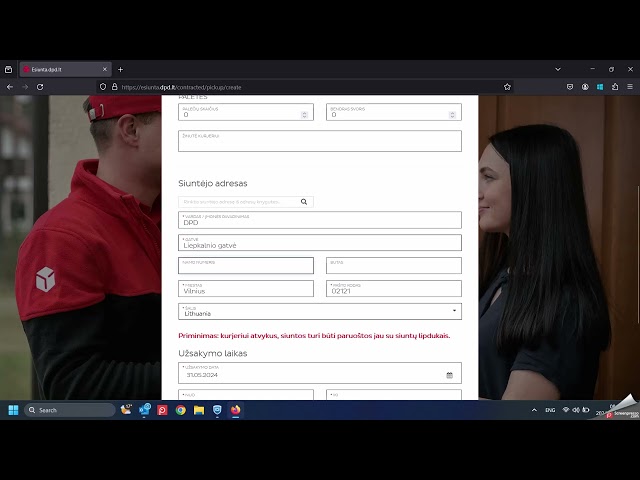Open Firefox application hamburger menu

pos(630,87)
